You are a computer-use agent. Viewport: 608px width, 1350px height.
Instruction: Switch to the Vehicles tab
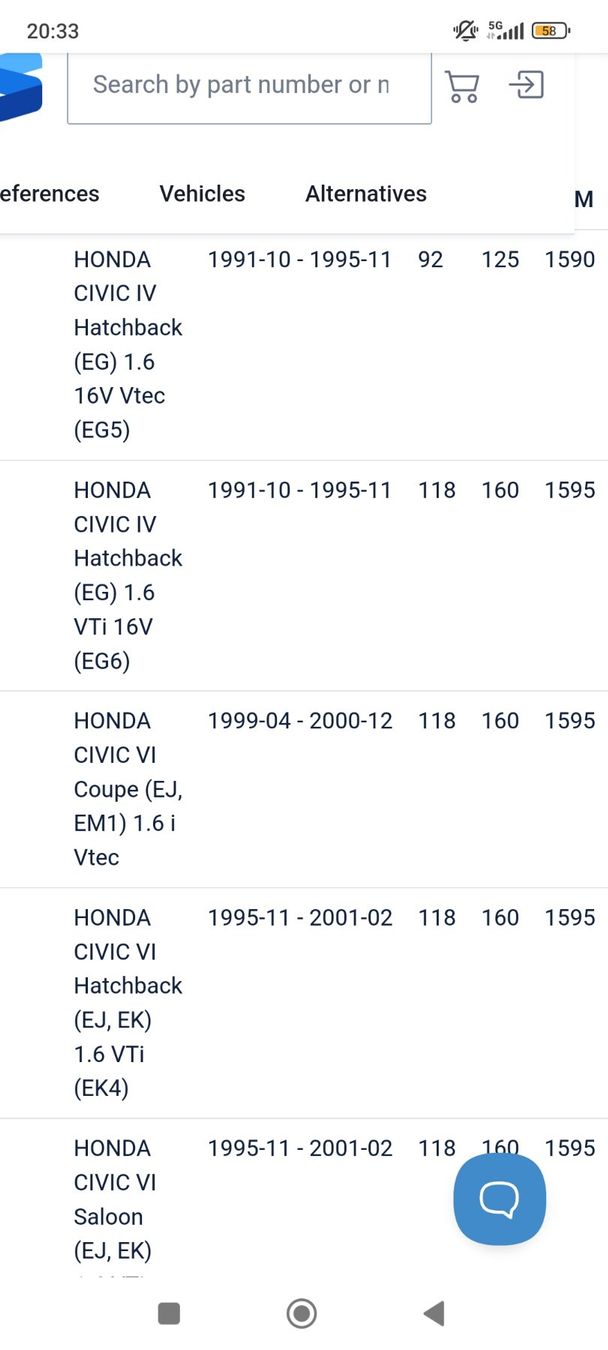pyautogui.click(x=202, y=194)
